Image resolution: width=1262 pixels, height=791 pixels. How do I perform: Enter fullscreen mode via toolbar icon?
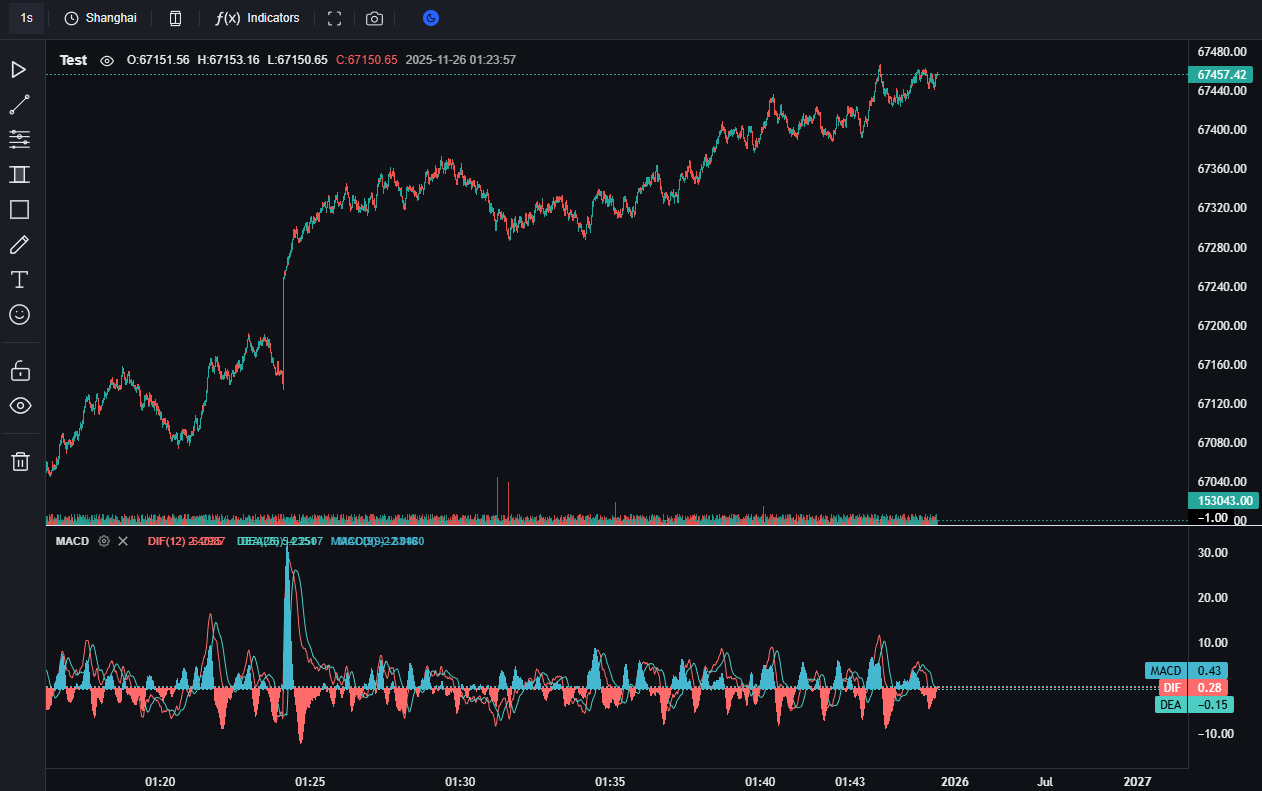pos(335,18)
